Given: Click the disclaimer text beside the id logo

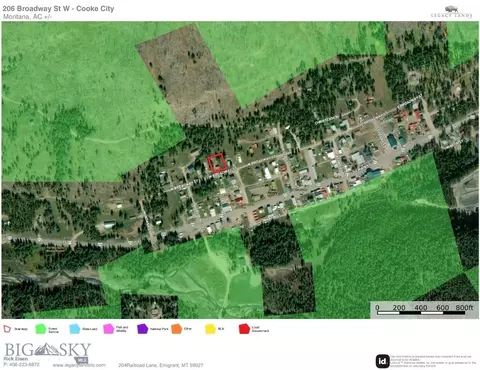Looking at the screenshot, I should 433,361.
